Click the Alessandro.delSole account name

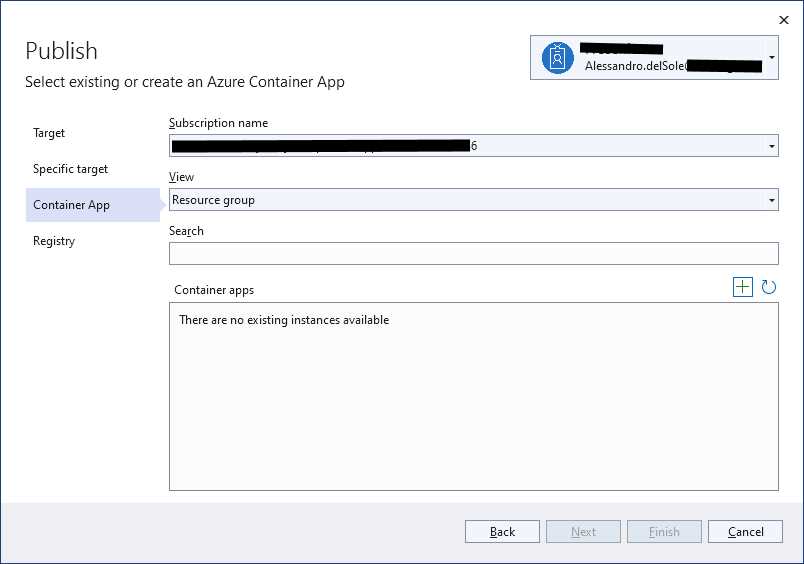[x=635, y=66]
